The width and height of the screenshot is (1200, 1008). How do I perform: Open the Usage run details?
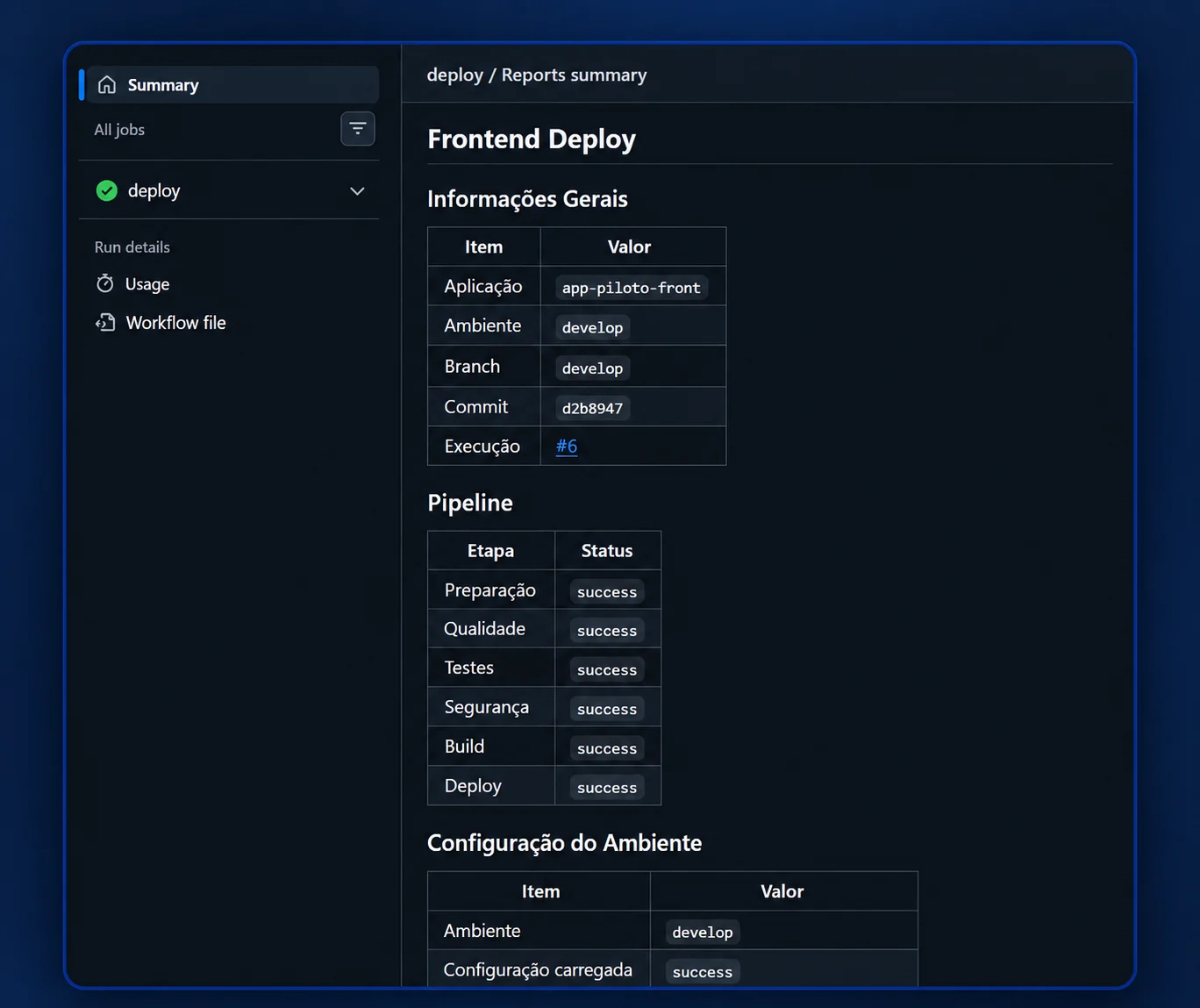[147, 284]
